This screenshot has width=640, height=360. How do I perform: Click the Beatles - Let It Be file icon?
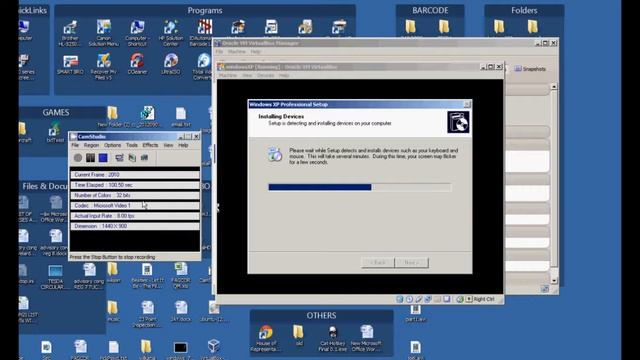[x=147, y=276]
